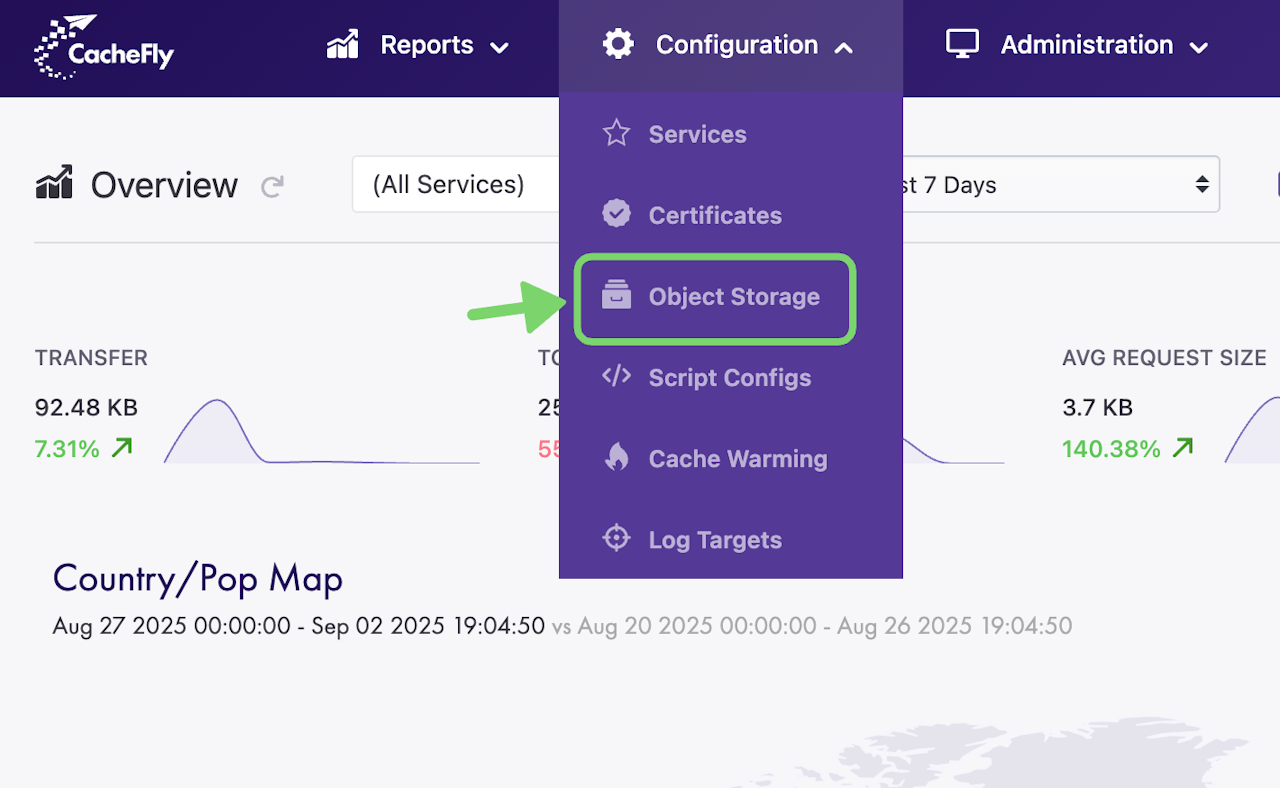Open the date range dropdown
1280x788 pixels.
(1060, 185)
